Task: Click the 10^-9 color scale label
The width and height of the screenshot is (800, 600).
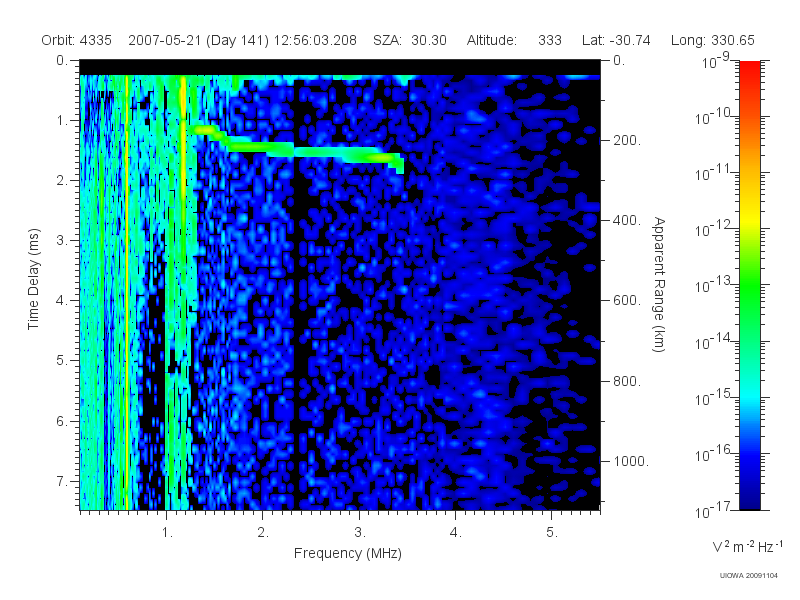Action: click(716, 62)
